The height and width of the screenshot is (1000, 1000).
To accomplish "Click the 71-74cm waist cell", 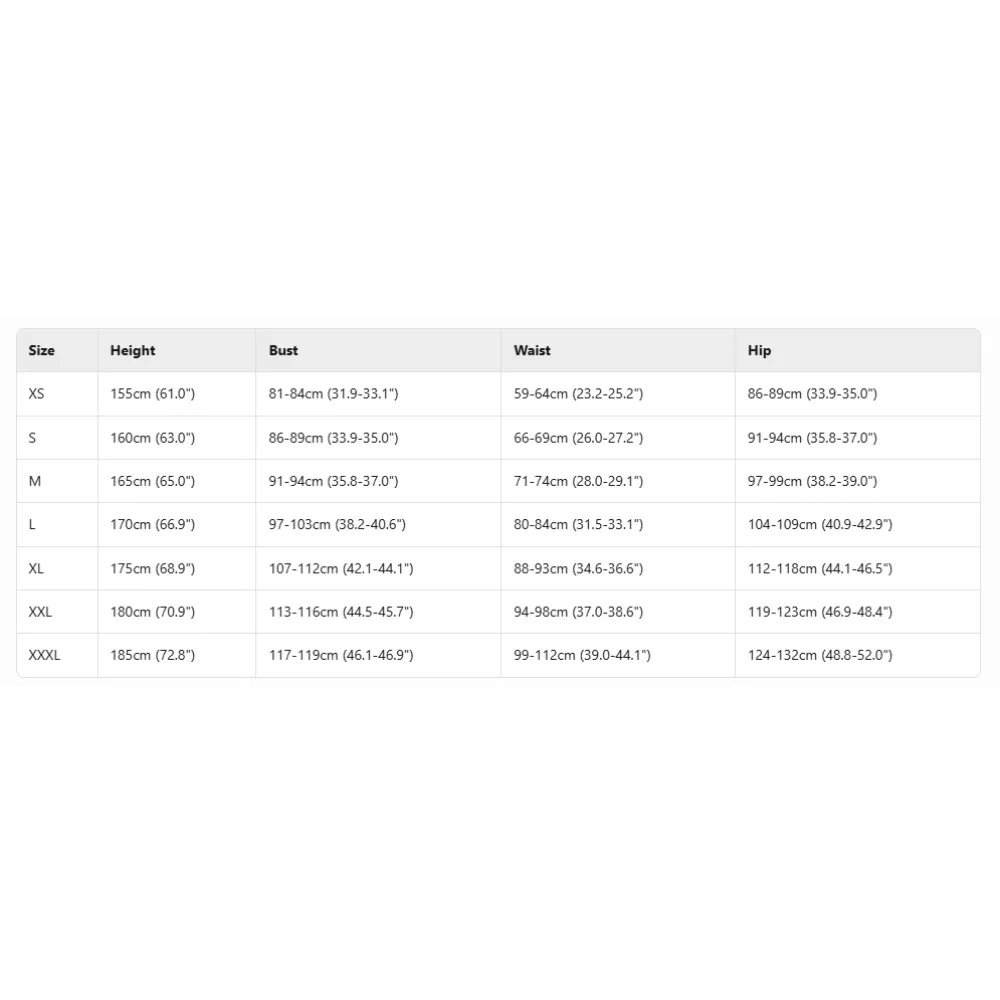I will tap(578, 481).
